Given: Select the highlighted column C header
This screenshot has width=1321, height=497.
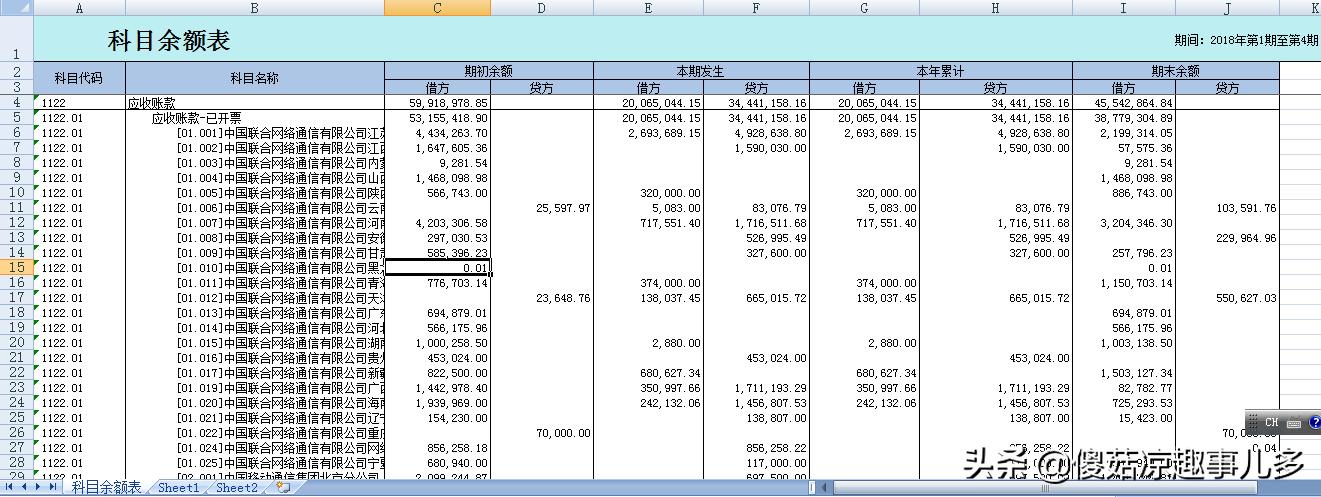Looking at the screenshot, I should coord(437,7).
